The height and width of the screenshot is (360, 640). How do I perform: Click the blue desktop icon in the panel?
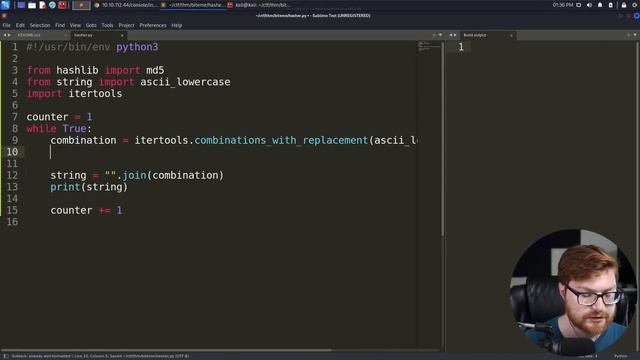(x=21, y=5)
